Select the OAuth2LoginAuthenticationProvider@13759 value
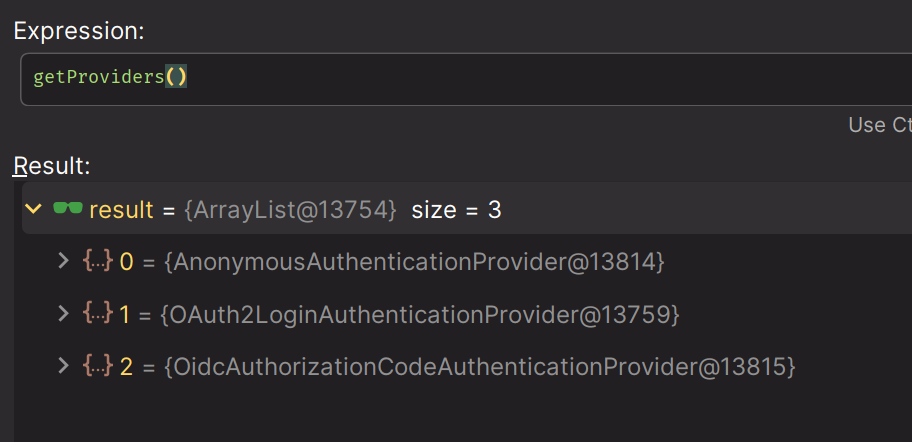 coord(420,314)
